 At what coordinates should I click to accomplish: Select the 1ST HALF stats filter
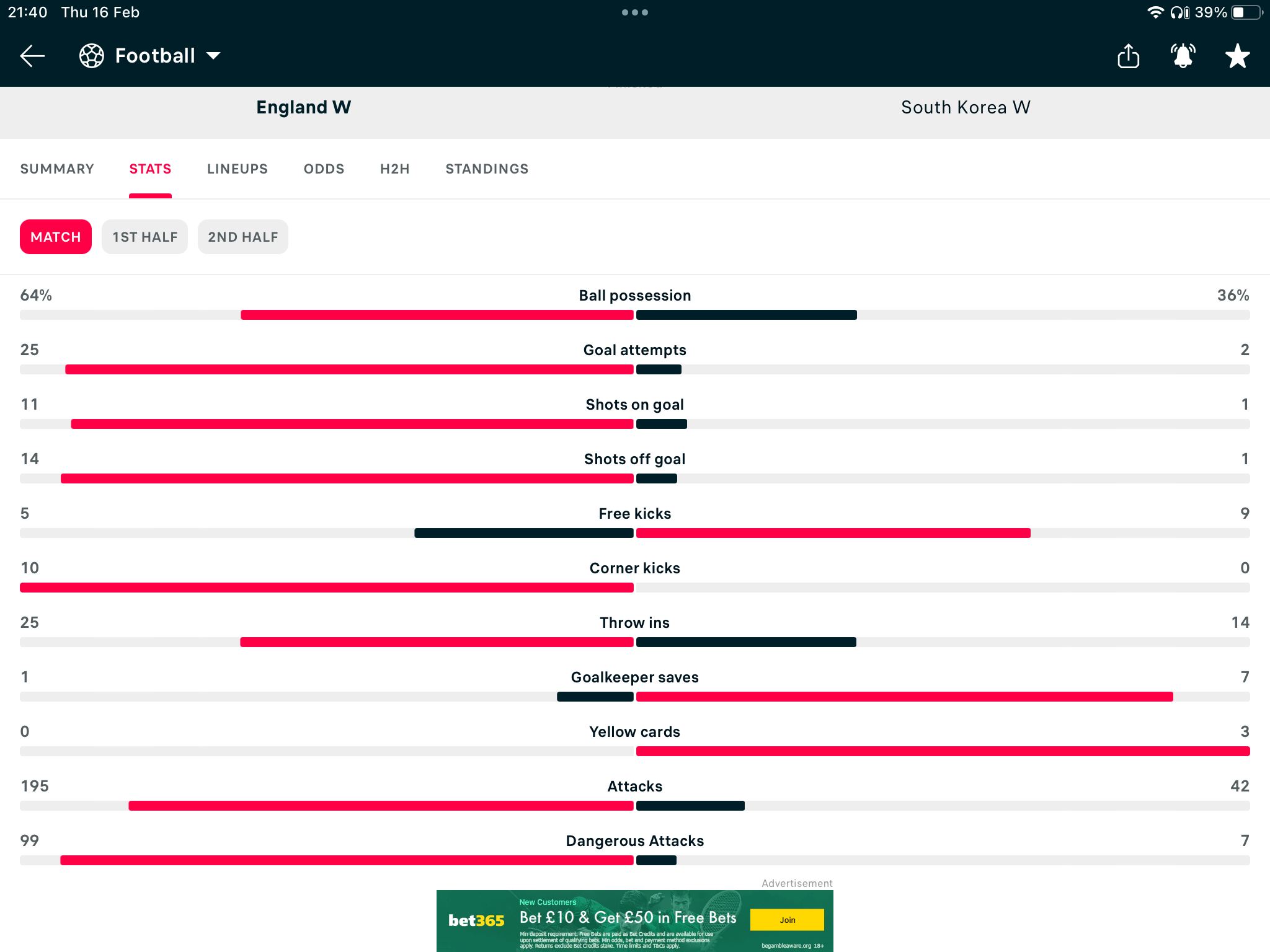coord(144,237)
